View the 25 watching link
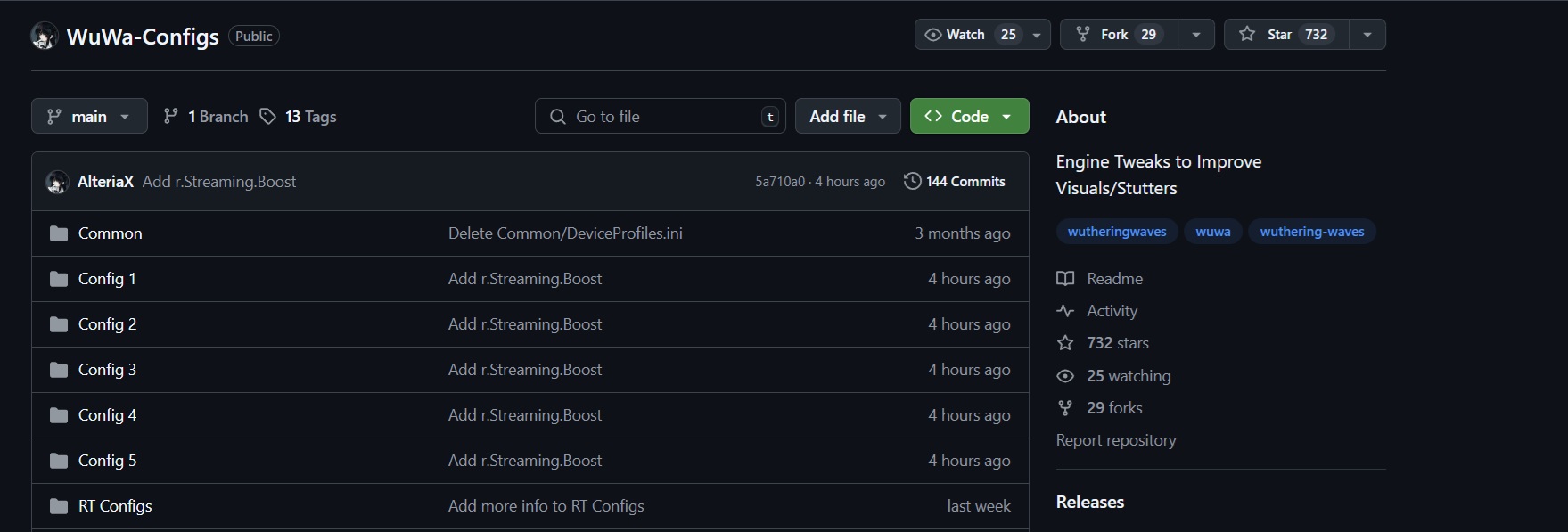This screenshot has width=1568, height=532. 1129,376
